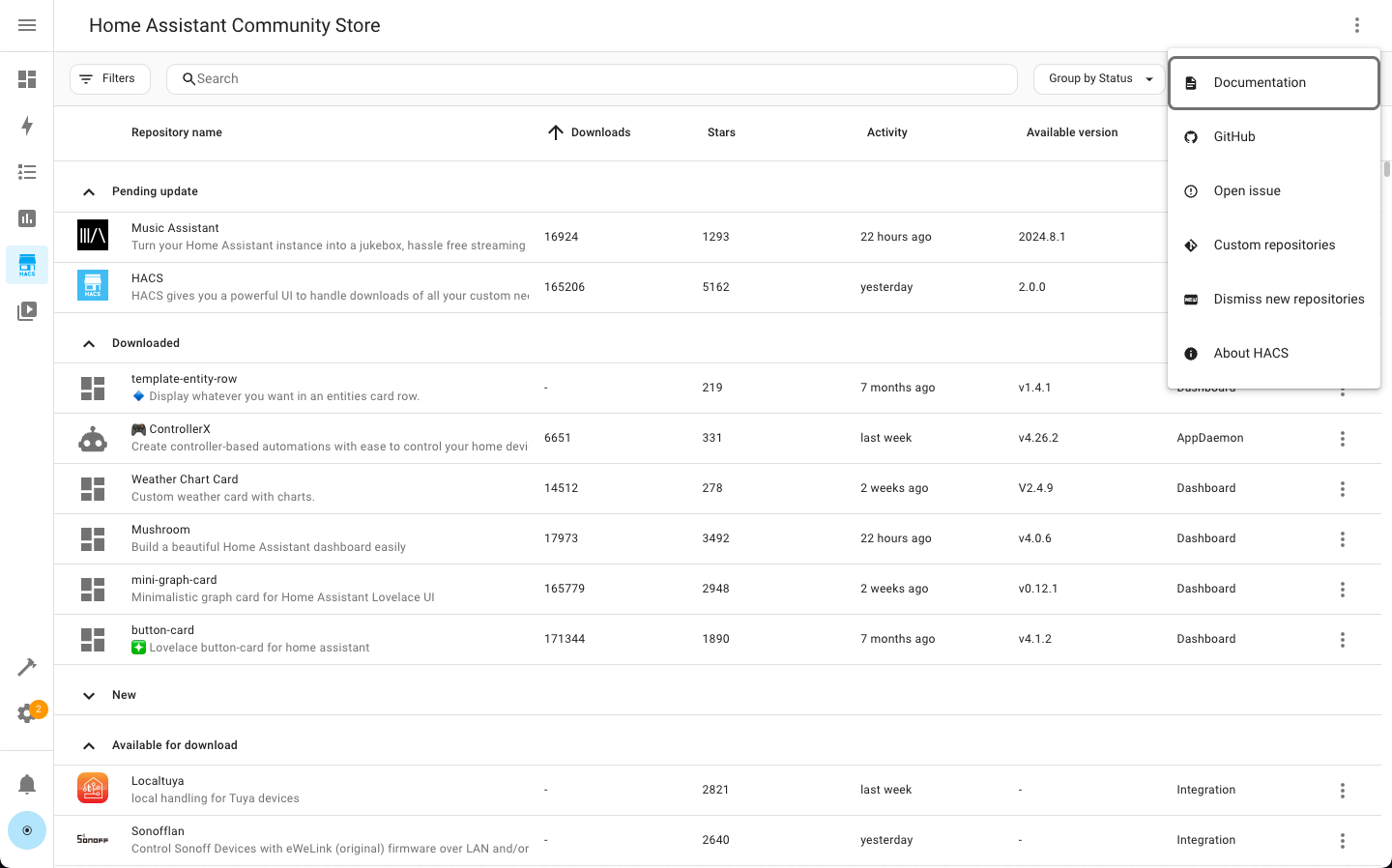This screenshot has height=868, width=1392.
Task: Open Settings gear with notification badge
Action: (x=27, y=713)
